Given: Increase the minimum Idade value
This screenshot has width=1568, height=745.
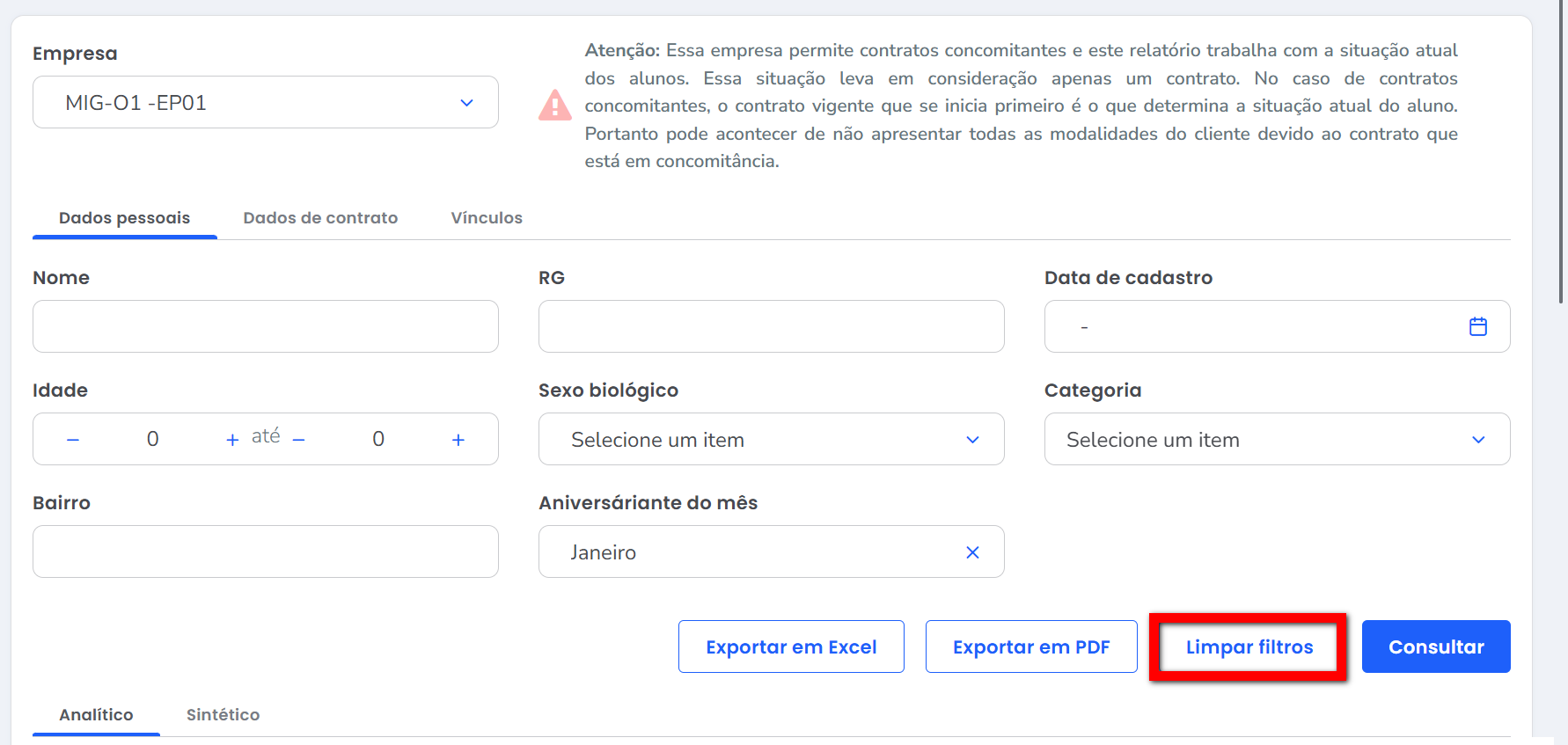Looking at the screenshot, I should tap(232, 440).
